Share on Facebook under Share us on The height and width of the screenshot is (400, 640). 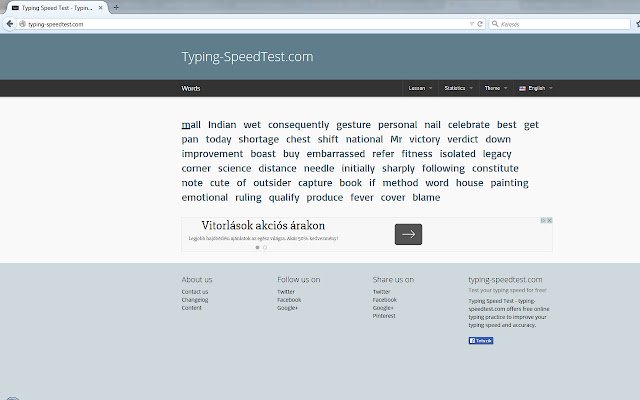tap(384, 300)
